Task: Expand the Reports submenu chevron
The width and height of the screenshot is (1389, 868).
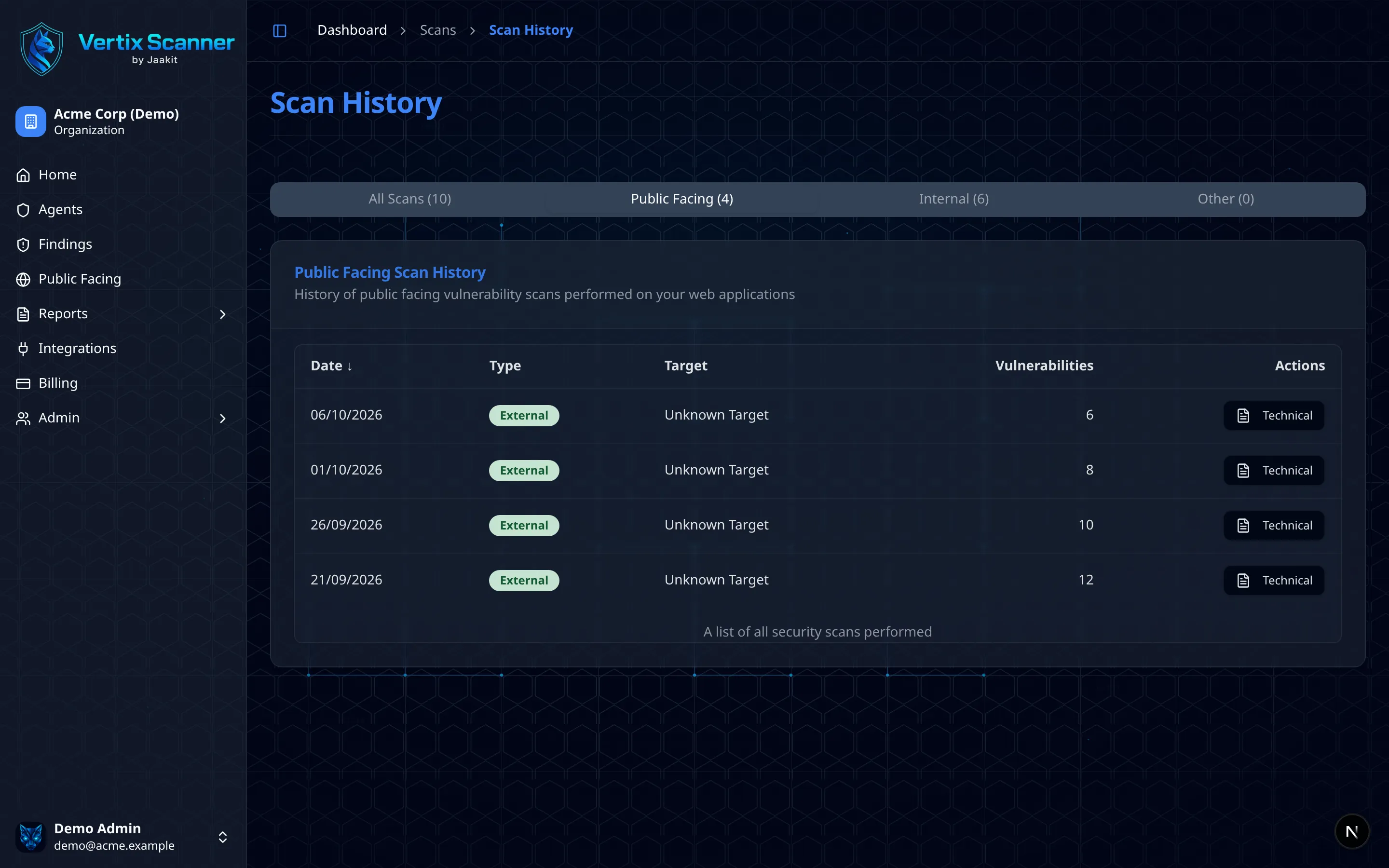Action: [x=223, y=314]
